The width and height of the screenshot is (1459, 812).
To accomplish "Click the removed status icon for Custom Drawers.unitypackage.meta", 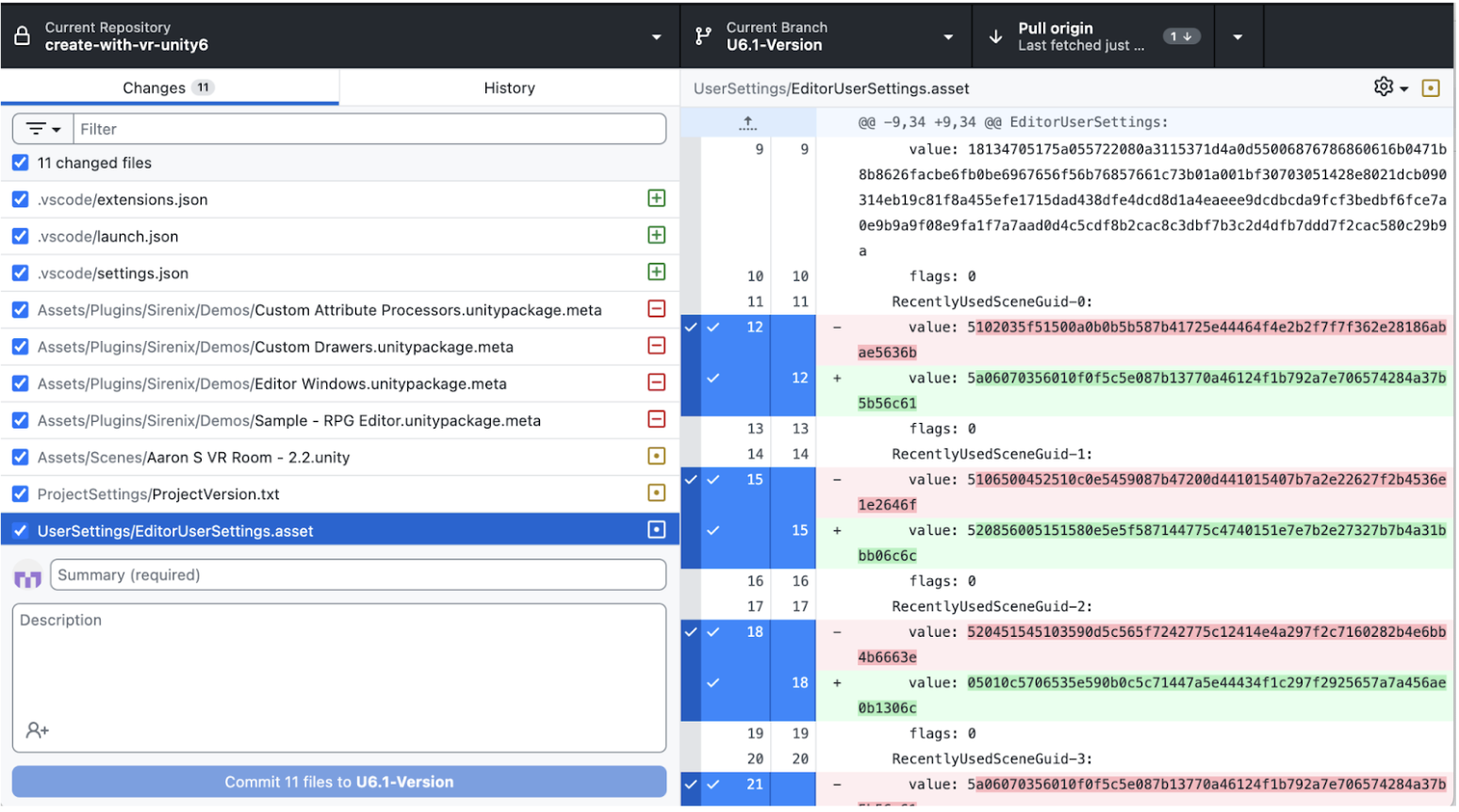I will tap(657, 347).
